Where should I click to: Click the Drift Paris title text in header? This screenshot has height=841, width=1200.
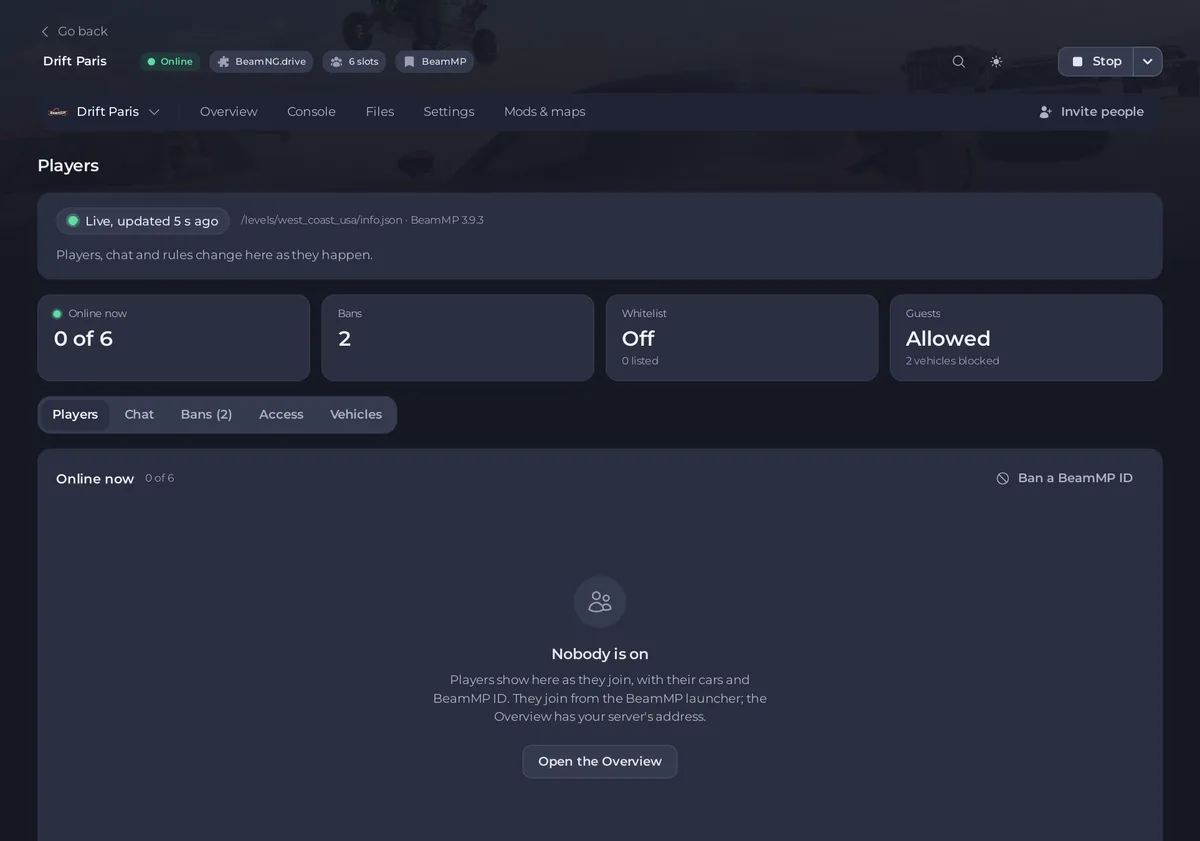75,61
